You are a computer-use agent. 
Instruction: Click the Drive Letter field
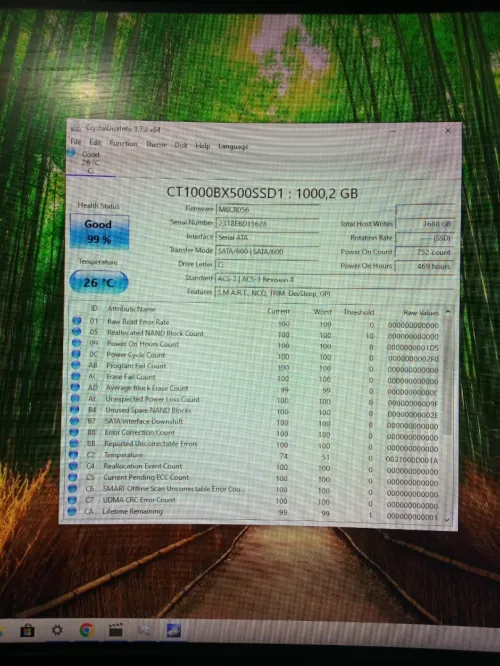[x=268, y=265]
